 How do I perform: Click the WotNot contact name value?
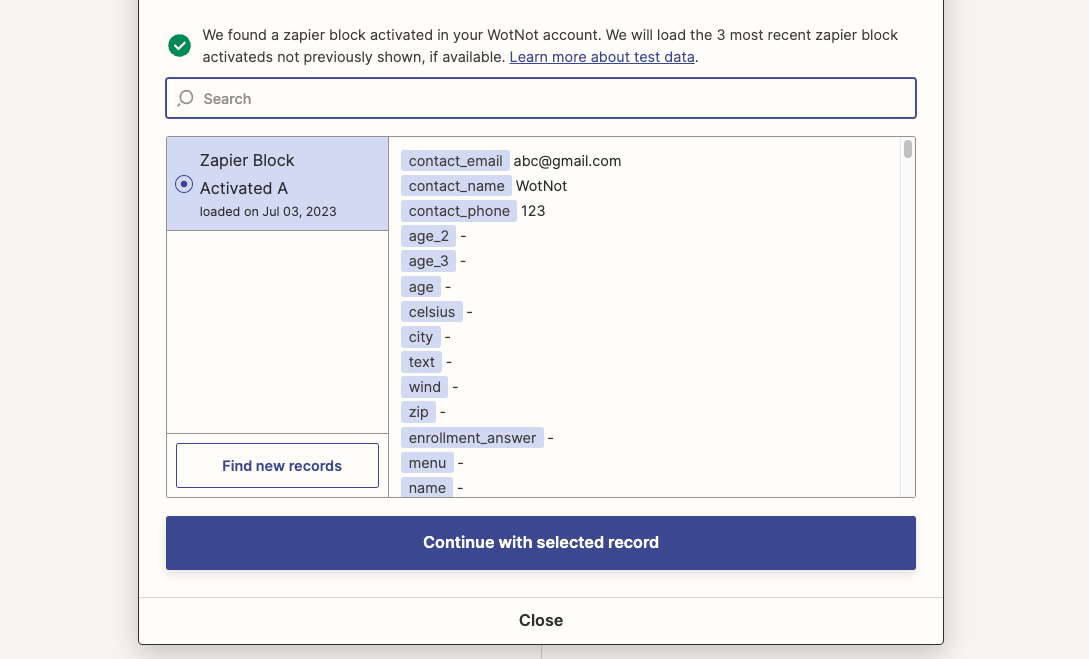click(541, 186)
